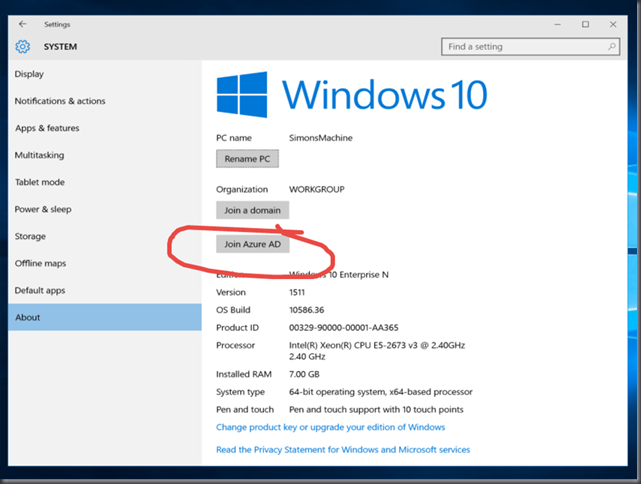Screen dimensions: 641x484
Task: Click OS Build value 10586.36
Action: click(x=307, y=310)
